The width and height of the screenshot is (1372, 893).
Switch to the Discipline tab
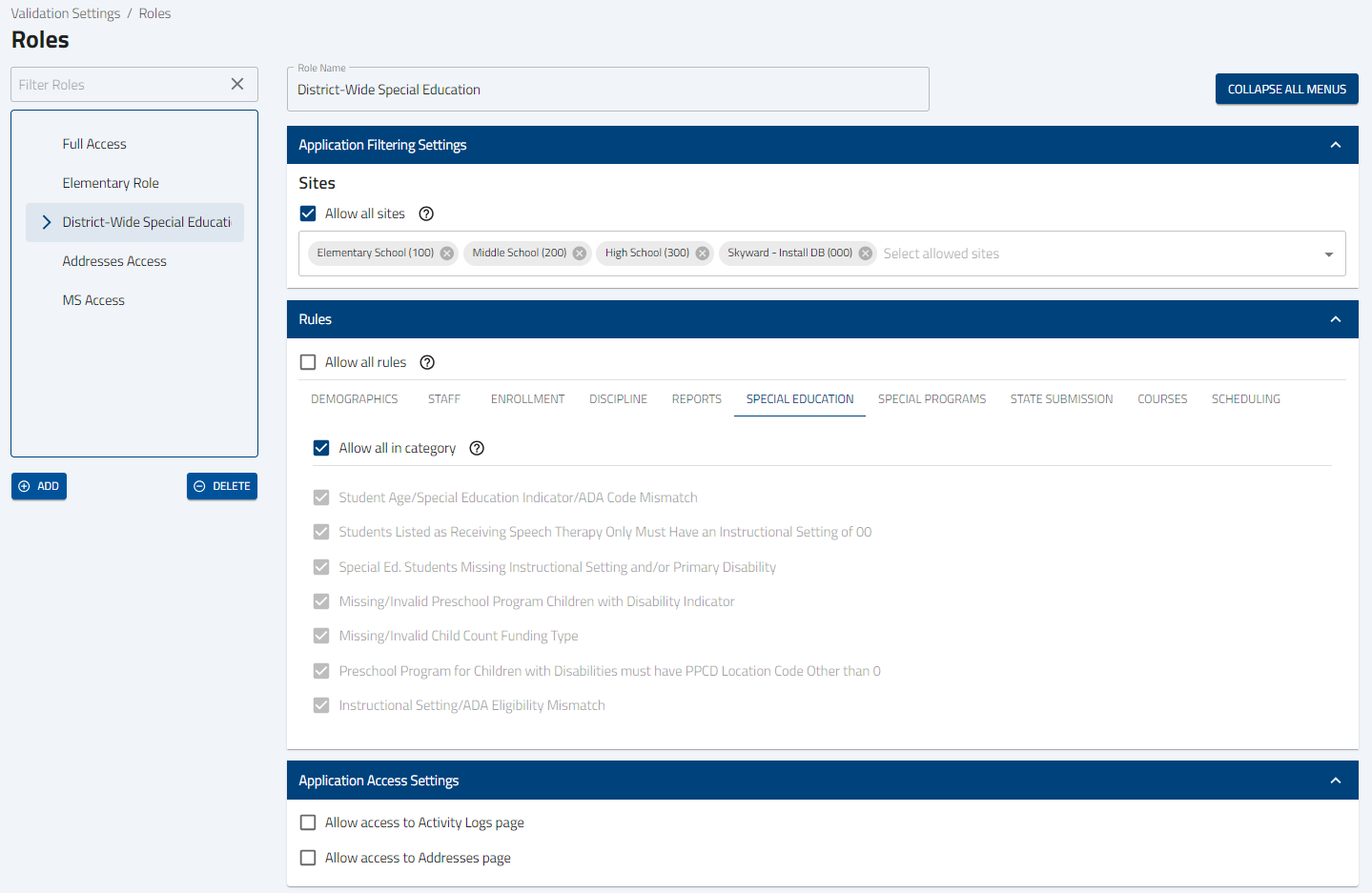click(x=618, y=399)
